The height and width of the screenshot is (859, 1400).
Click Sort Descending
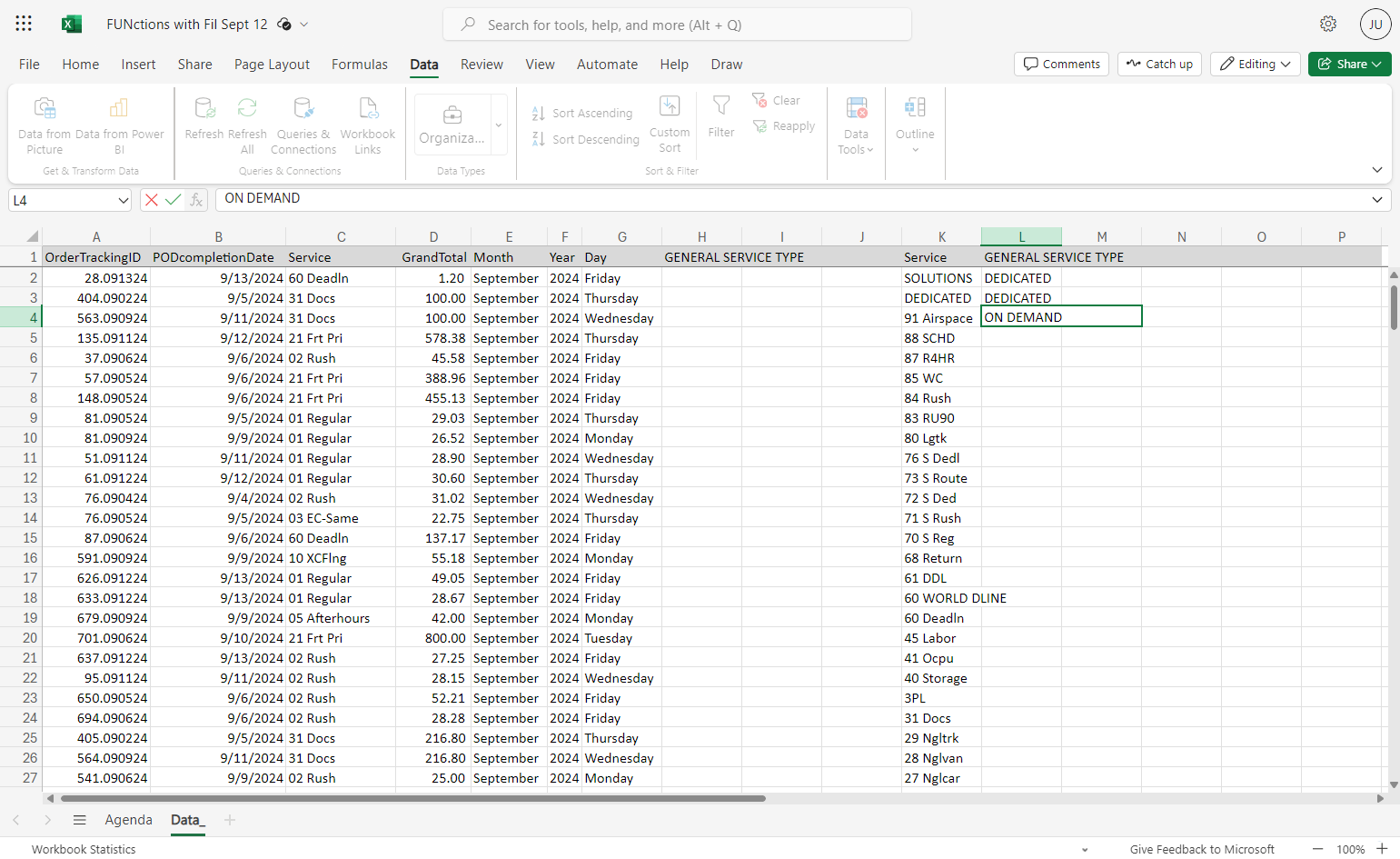[x=586, y=140]
